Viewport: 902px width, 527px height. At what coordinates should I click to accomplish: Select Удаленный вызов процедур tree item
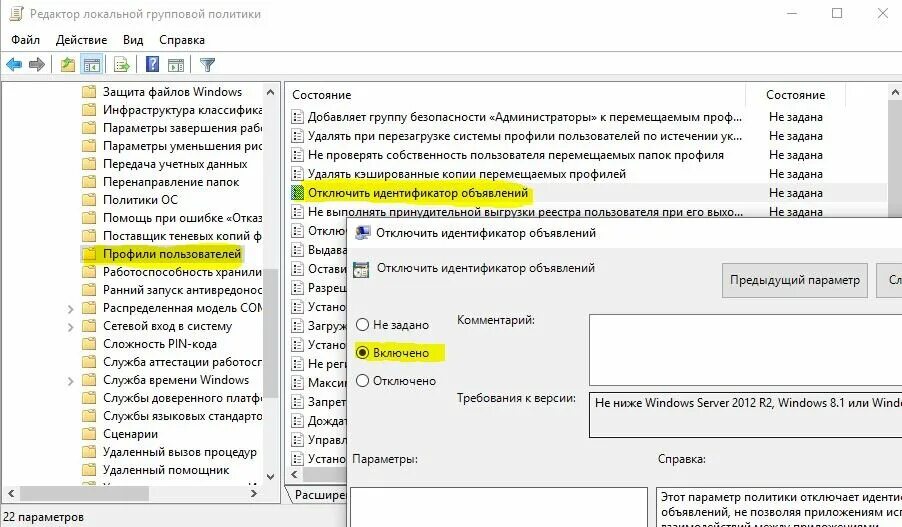click(x=179, y=452)
